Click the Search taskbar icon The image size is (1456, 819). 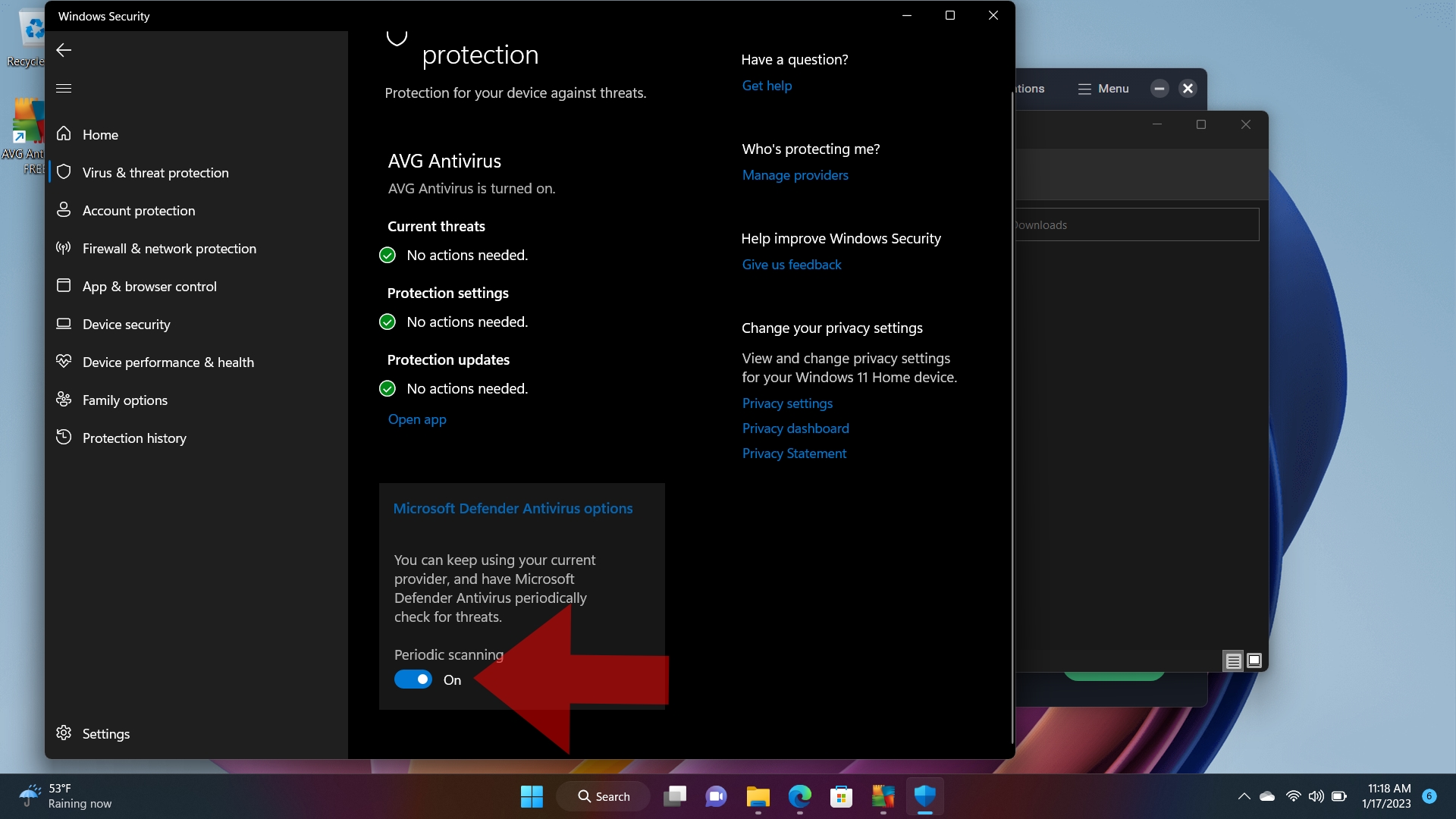pyautogui.click(x=603, y=795)
